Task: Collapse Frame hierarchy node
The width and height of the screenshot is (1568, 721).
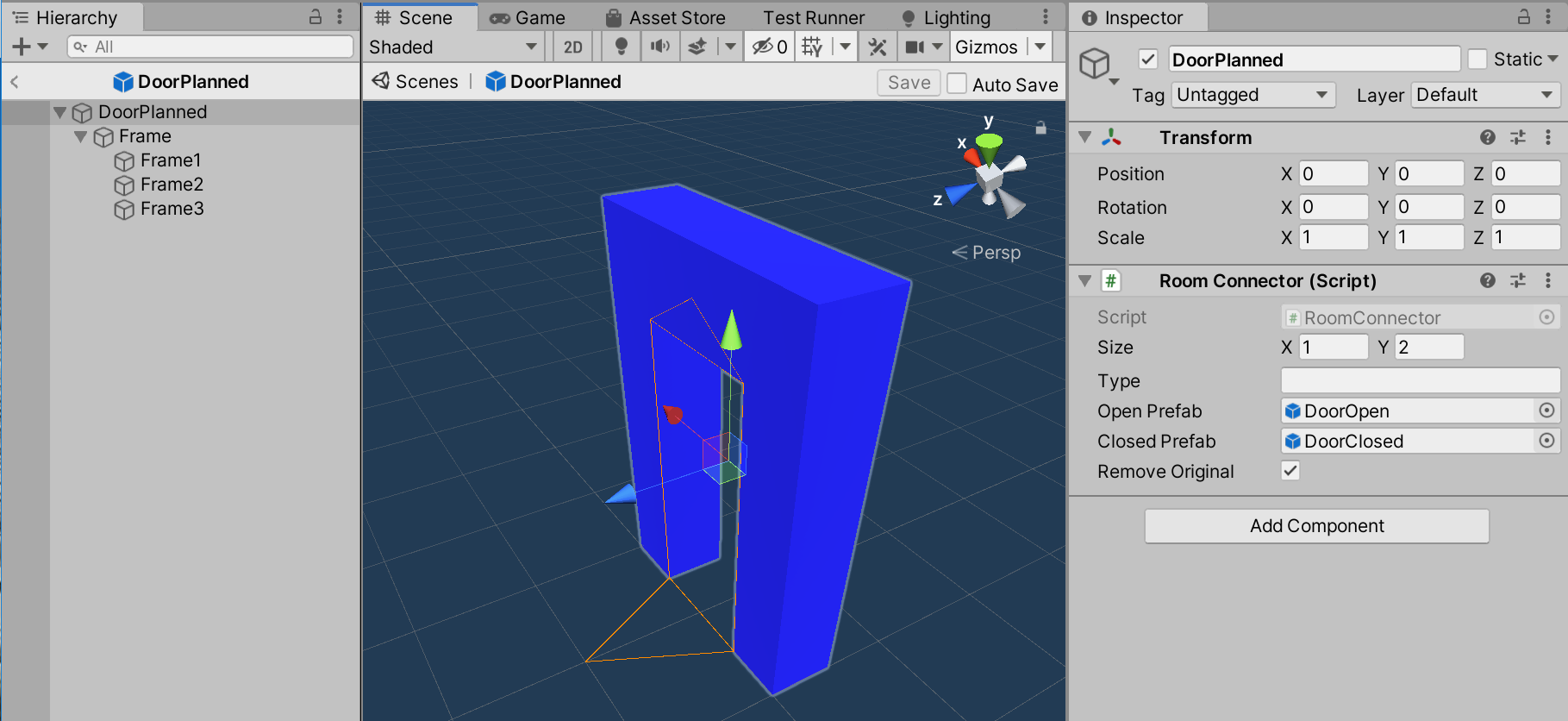Action: coord(80,136)
